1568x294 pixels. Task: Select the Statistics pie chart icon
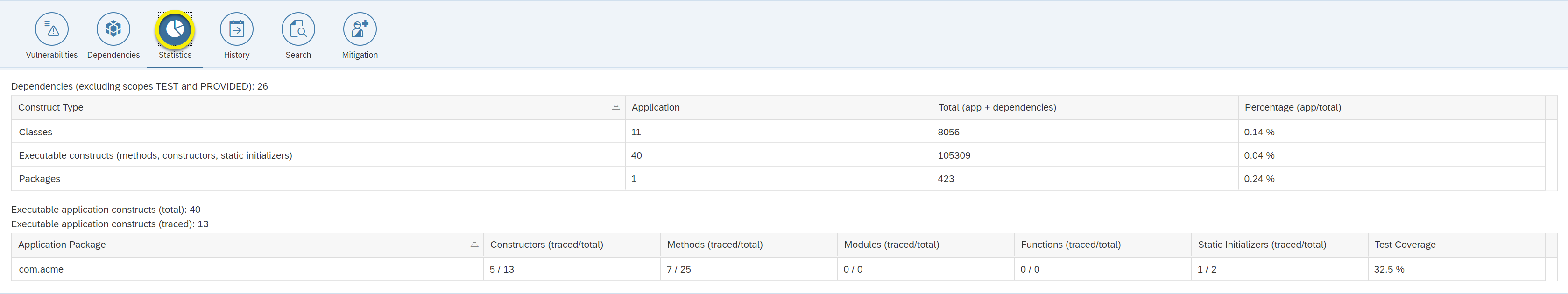click(175, 28)
